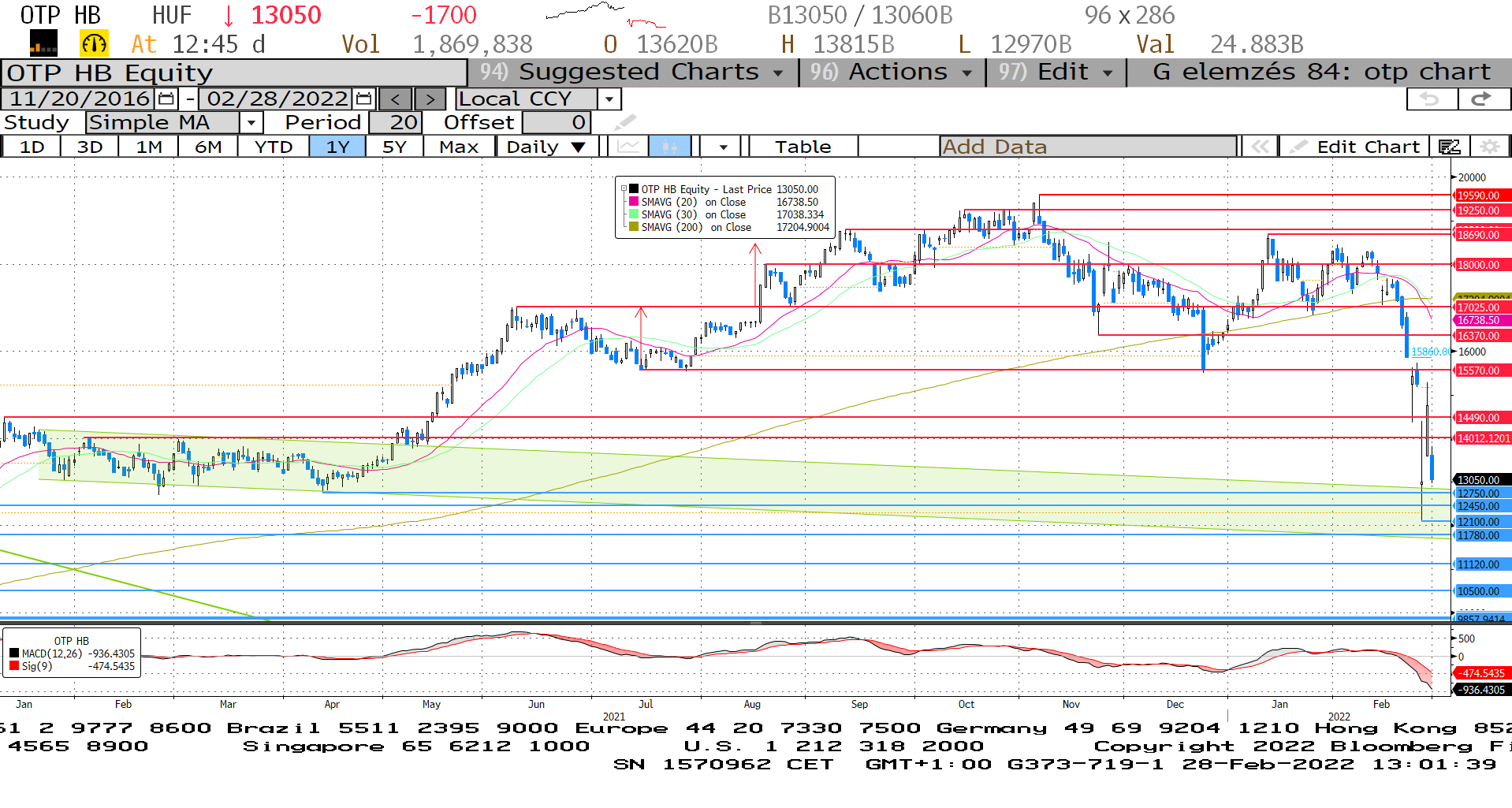
Task: Select the 1Y range tab
Action: 337,147
